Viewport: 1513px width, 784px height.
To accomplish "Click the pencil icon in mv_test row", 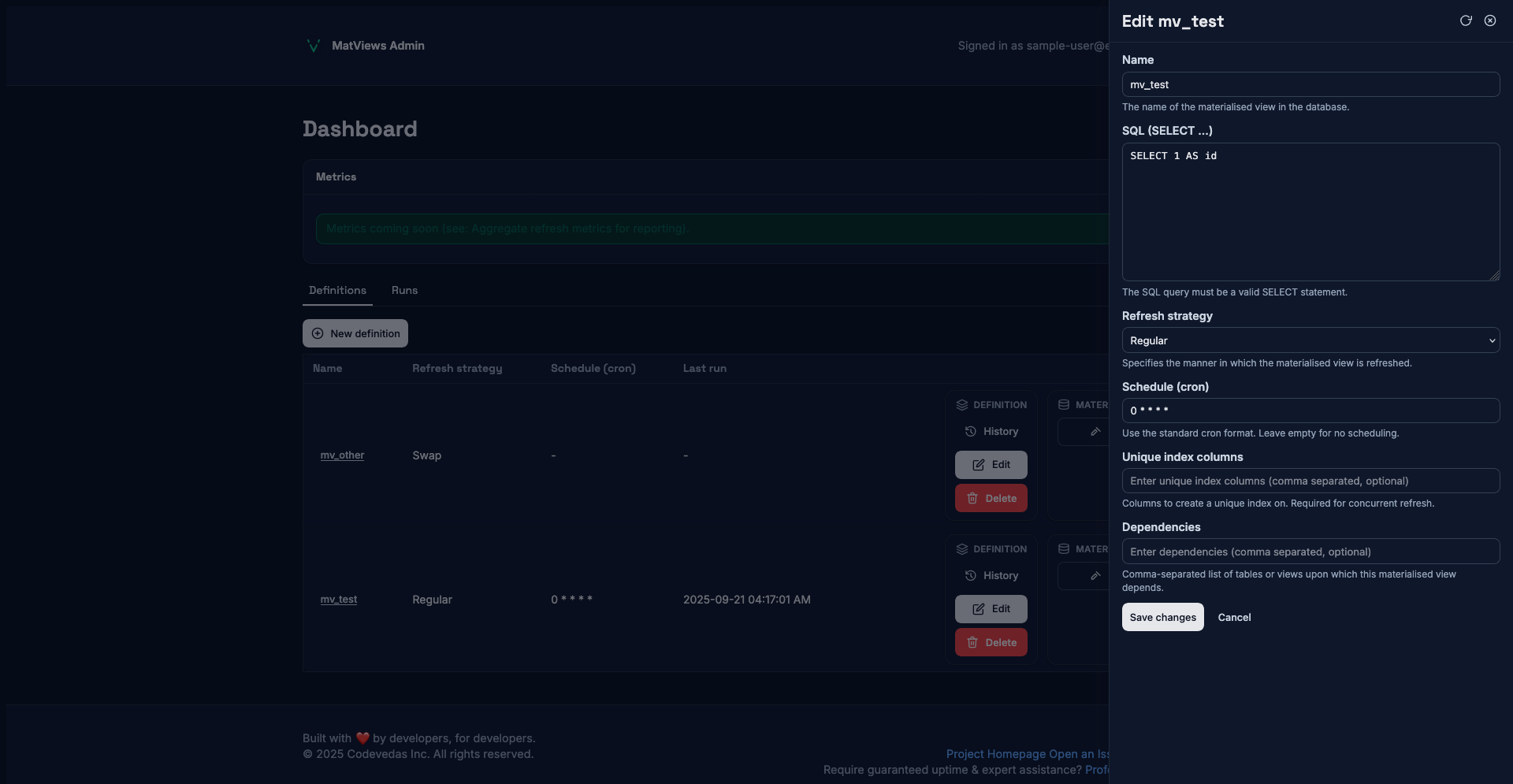I will 1095,576.
